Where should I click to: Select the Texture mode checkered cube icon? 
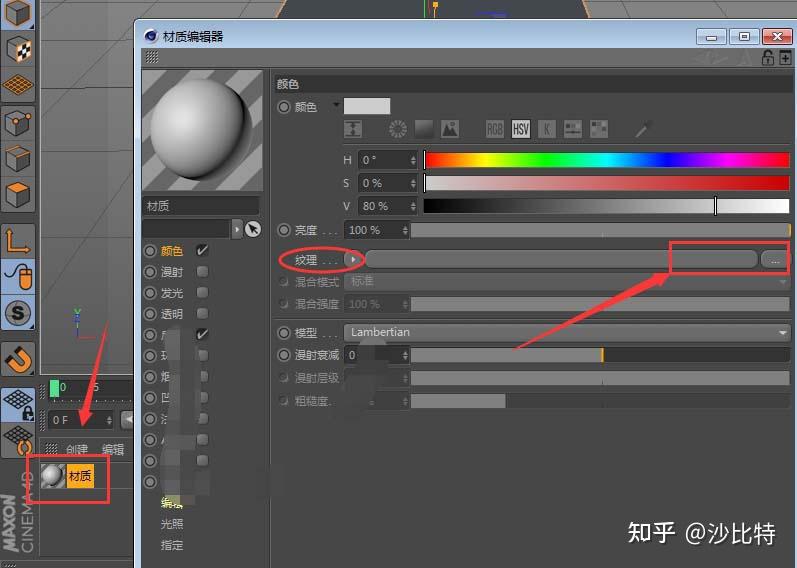18,49
